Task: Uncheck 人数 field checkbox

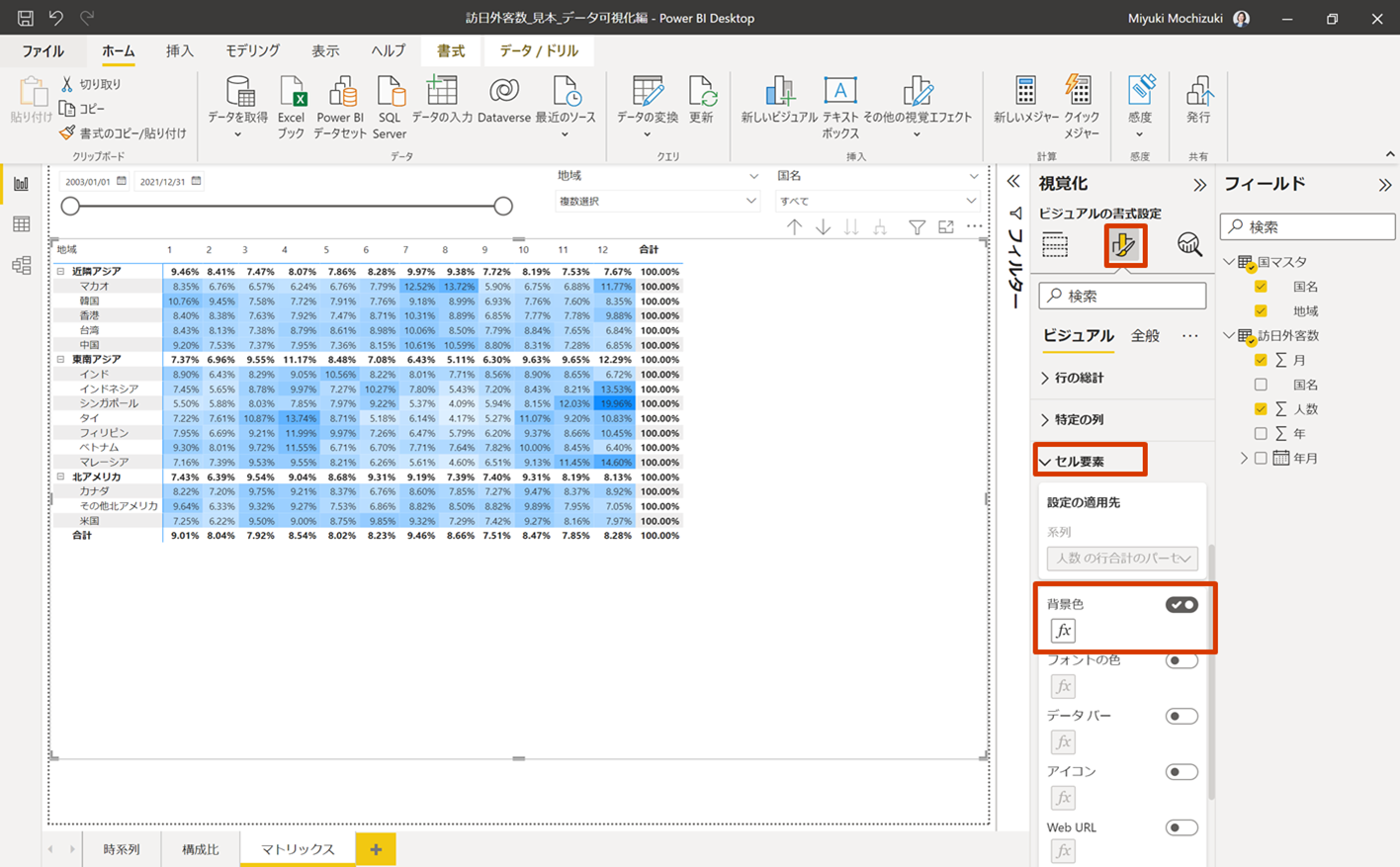Action: click(1261, 408)
